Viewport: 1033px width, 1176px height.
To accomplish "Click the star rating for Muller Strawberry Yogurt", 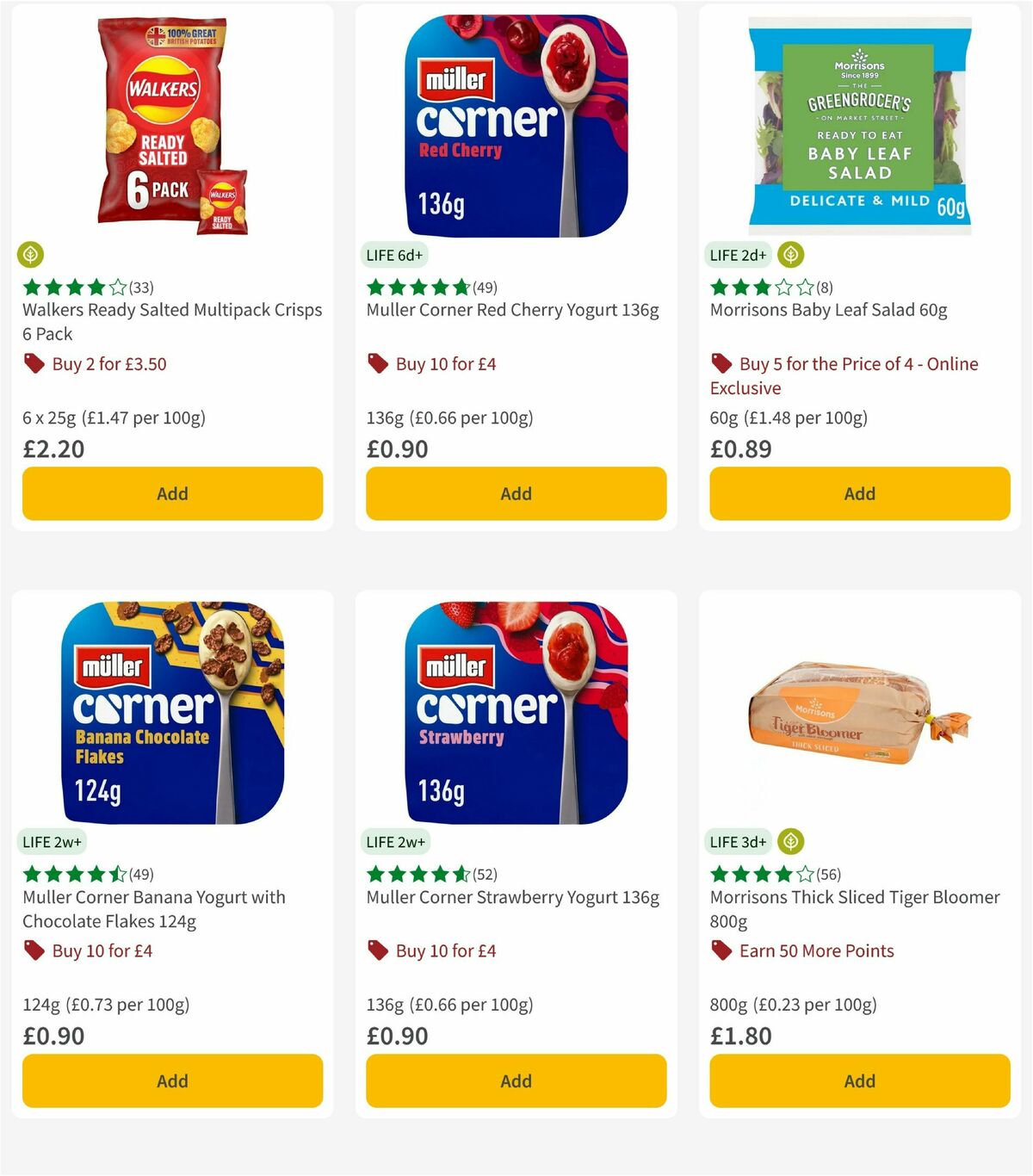I will [x=413, y=874].
